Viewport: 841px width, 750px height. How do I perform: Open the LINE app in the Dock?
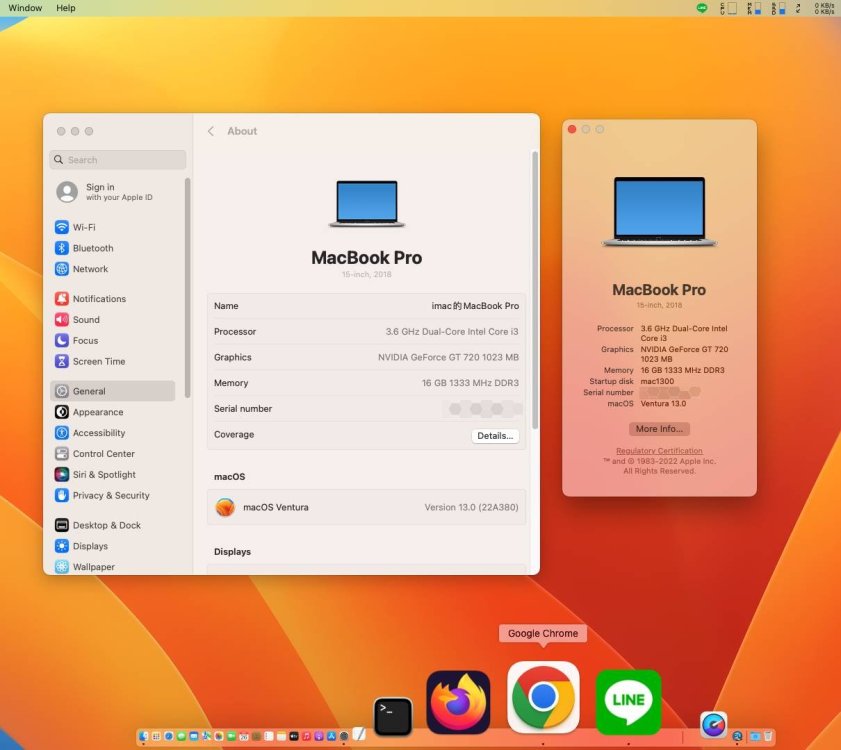click(x=628, y=702)
